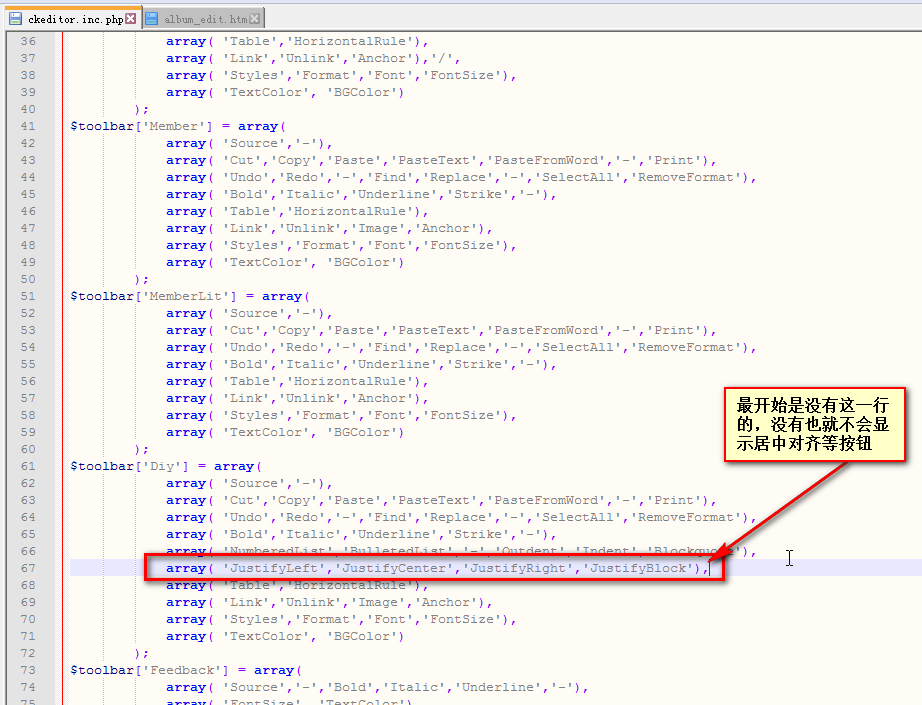Click line number 51 in the gutter
The width and height of the screenshot is (922, 705).
(x=28, y=296)
